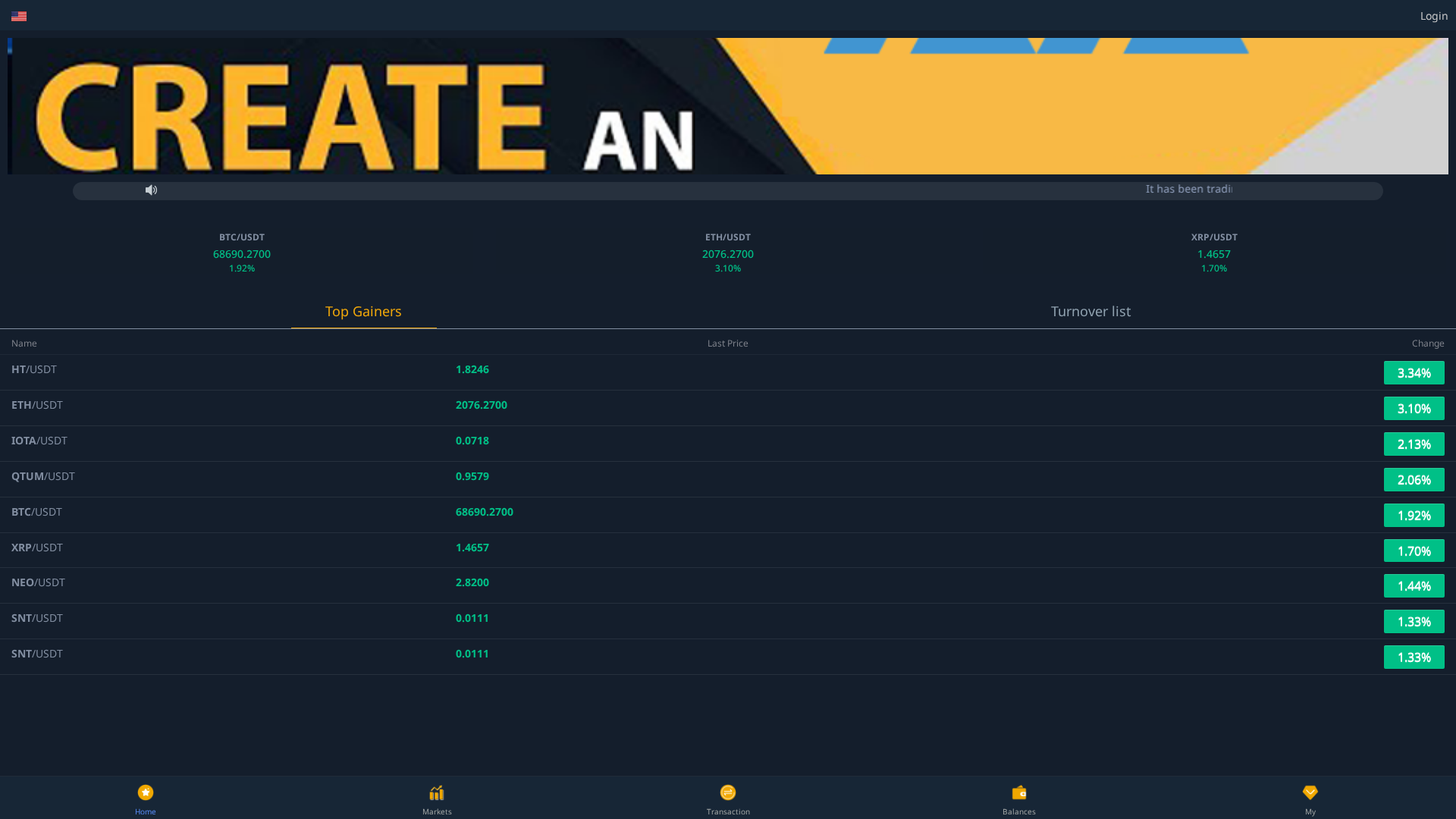Screen dimensions: 1456x819
Task: Select the BTC/USDT ticker showing 68690.2700
Action: click(241, 253)
